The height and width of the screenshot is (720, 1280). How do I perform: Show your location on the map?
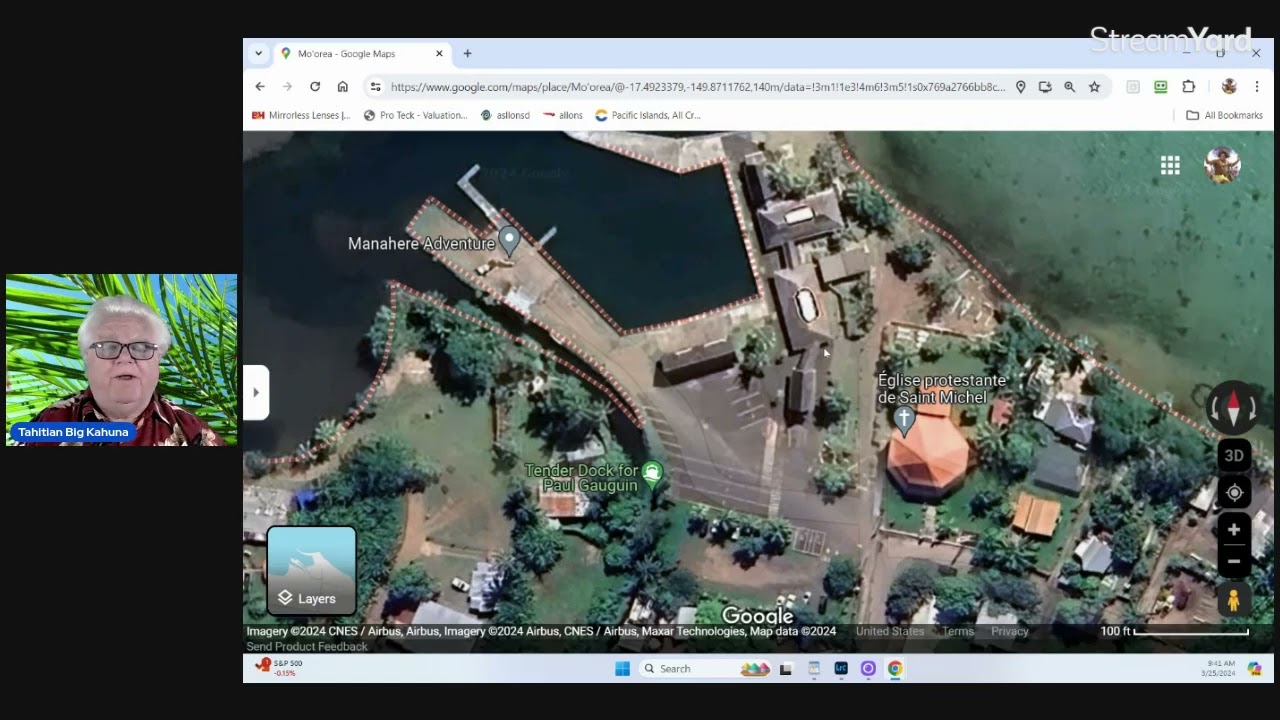pos(1234,493)
